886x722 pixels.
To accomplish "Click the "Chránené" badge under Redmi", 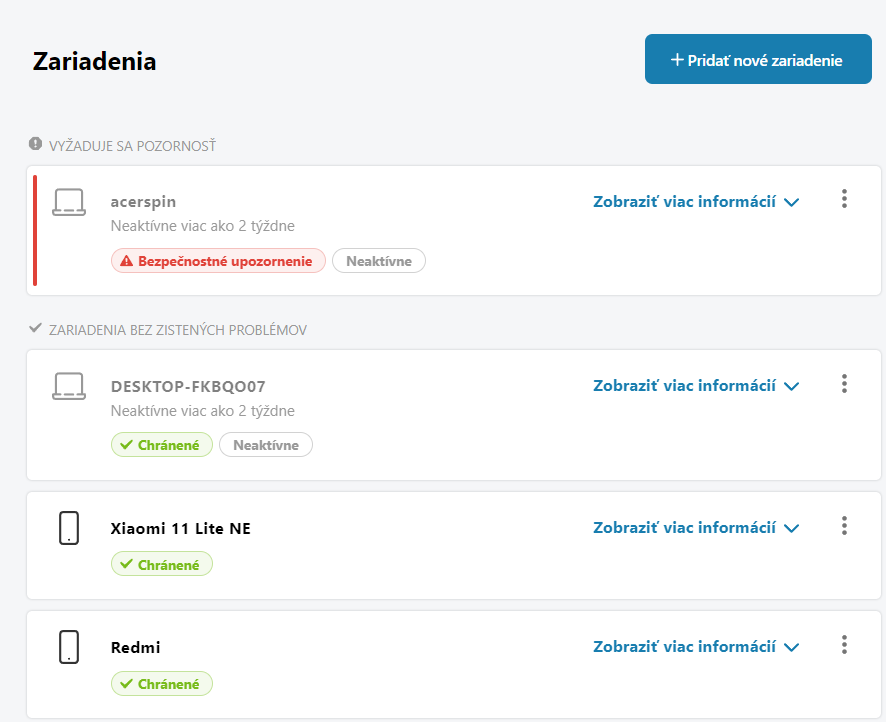I will pyautogui.click(x=161, y=684).
